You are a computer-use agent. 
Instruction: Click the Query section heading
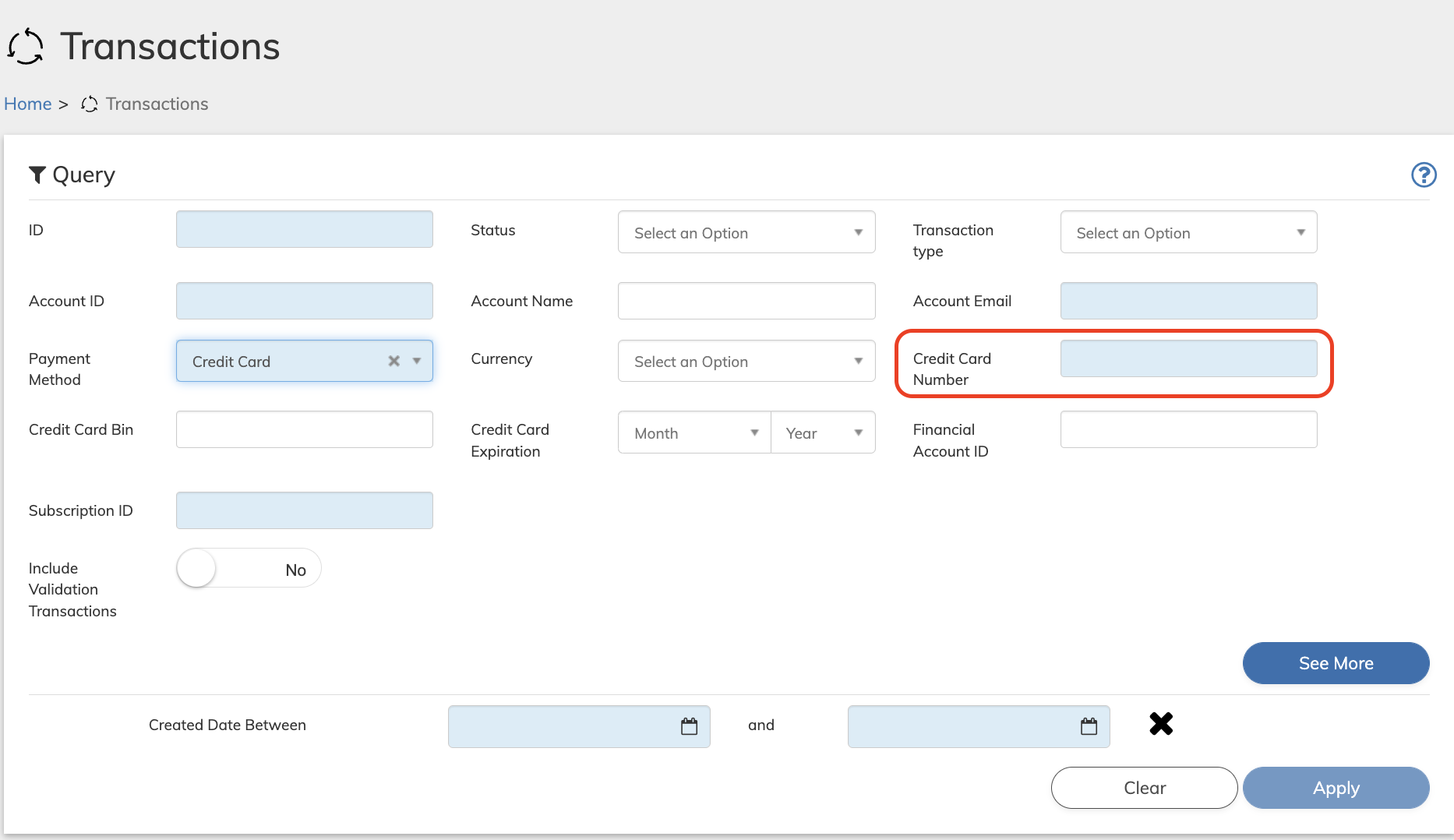pyautogui.click(x=83, y=175)
